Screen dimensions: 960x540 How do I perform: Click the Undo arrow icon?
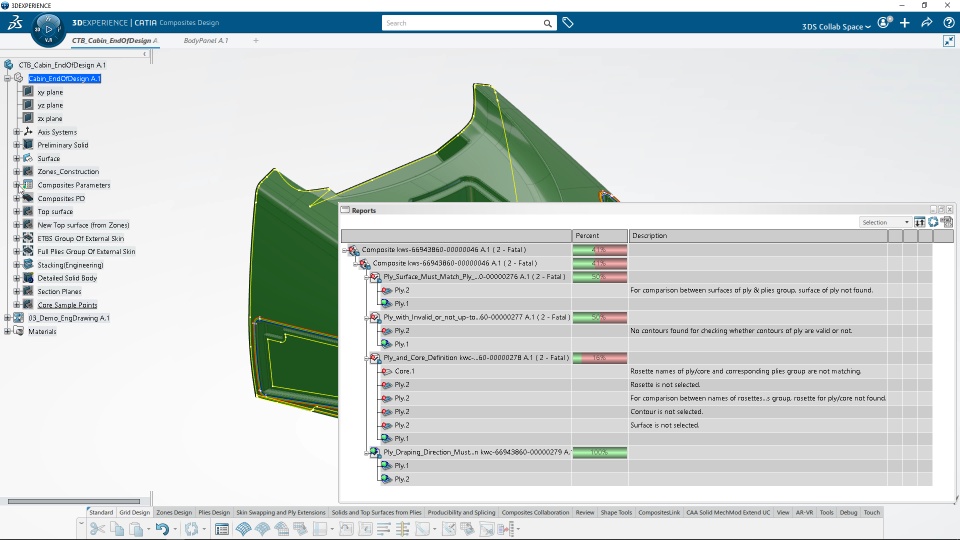click(162, 529)
